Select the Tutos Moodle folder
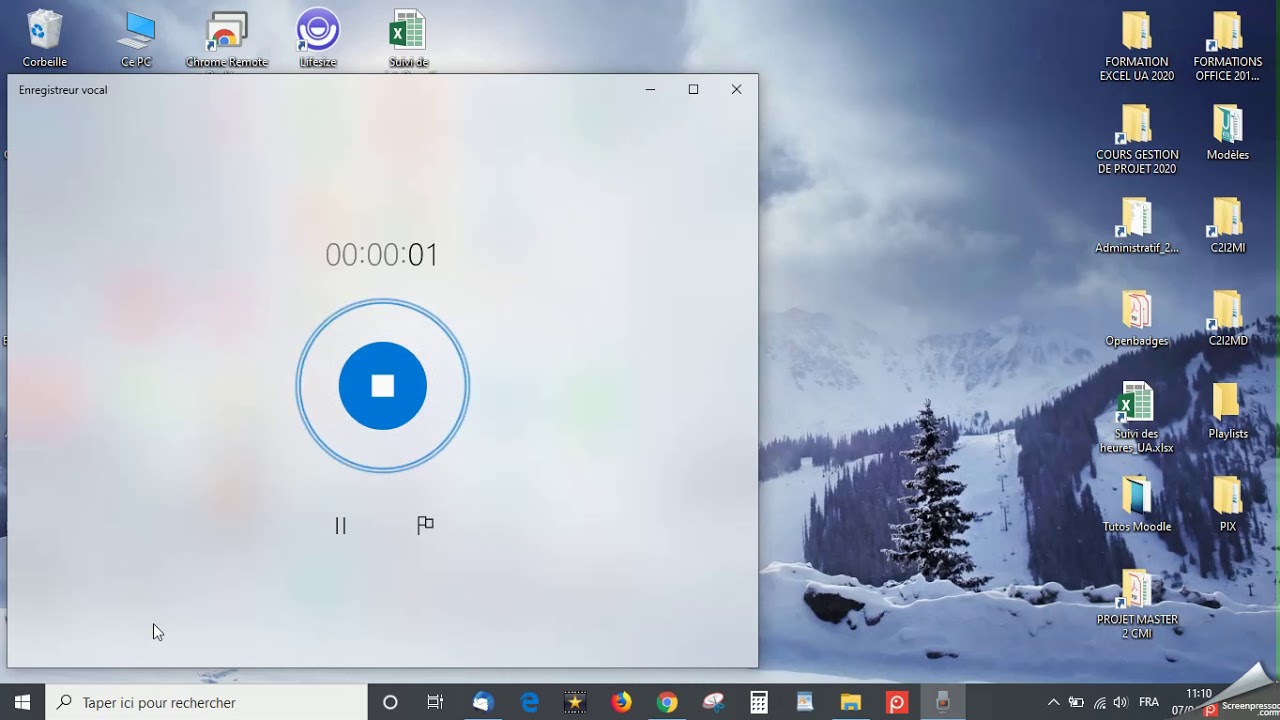Screen dimensions: 1280x720 point(1137,504)
